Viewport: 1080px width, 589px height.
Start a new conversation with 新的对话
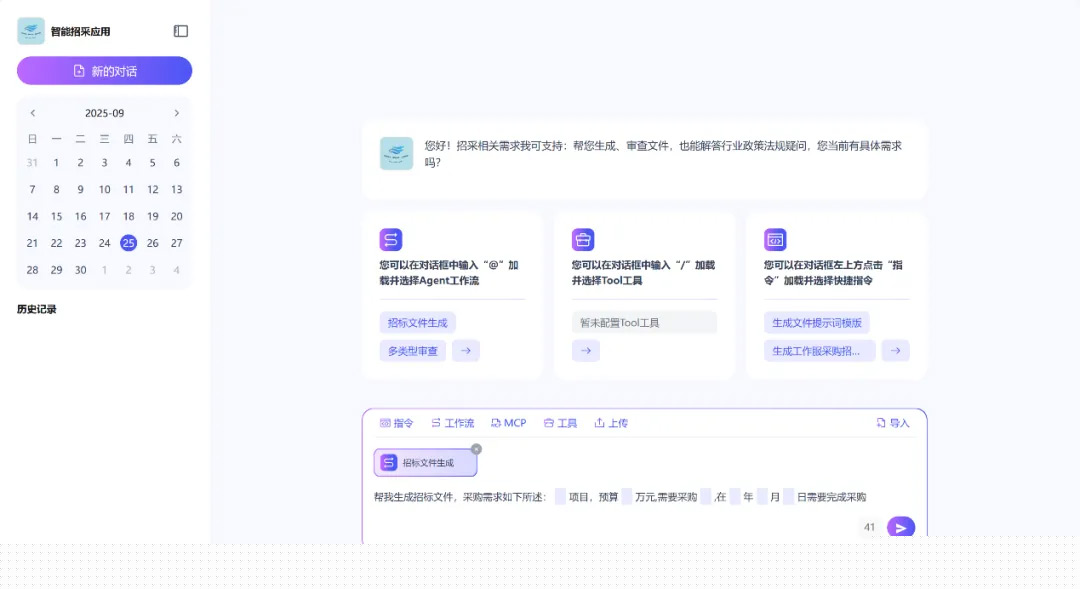pos(104,71)
